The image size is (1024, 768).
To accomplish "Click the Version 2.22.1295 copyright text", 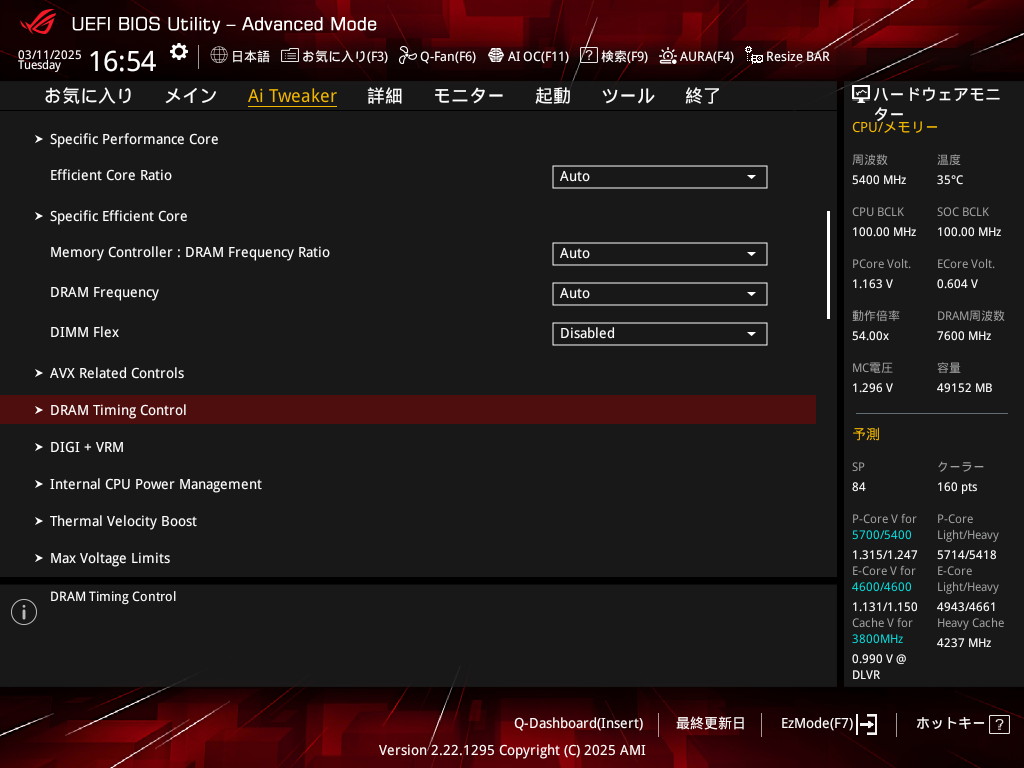I will click(x=512, y=750).
